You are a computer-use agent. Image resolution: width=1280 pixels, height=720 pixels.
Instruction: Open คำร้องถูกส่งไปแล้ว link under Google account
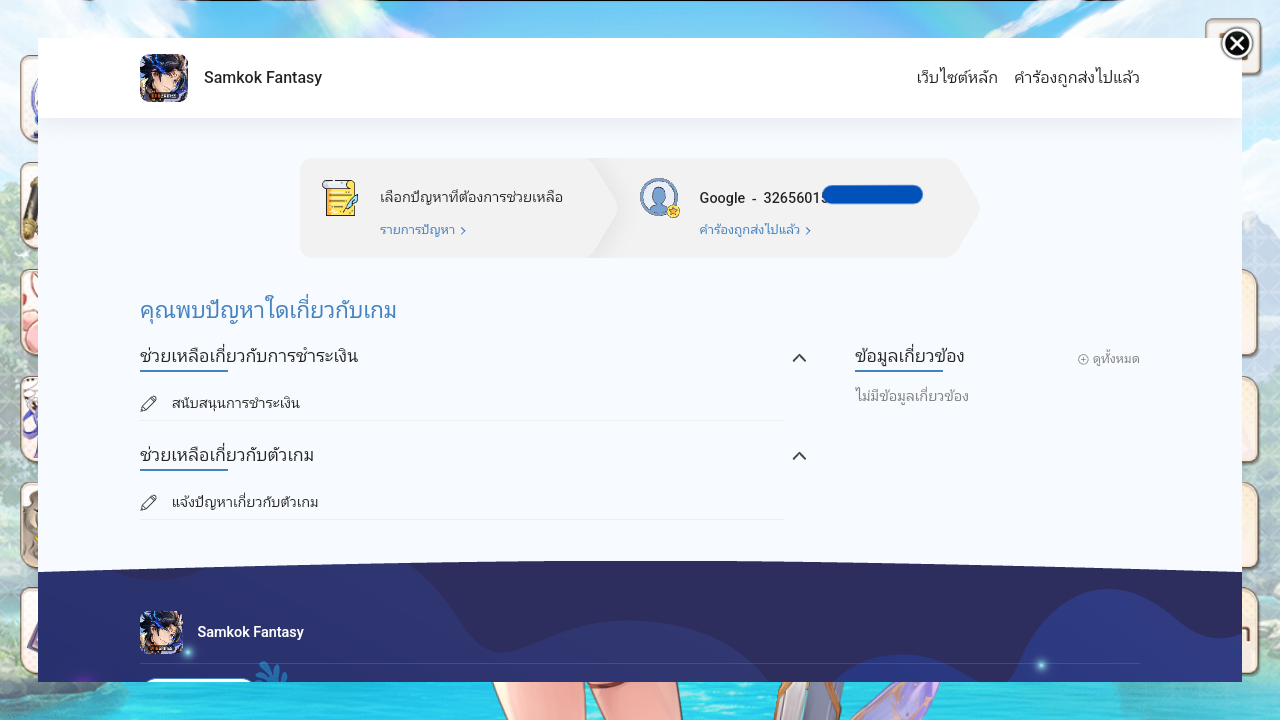point(749,230)
